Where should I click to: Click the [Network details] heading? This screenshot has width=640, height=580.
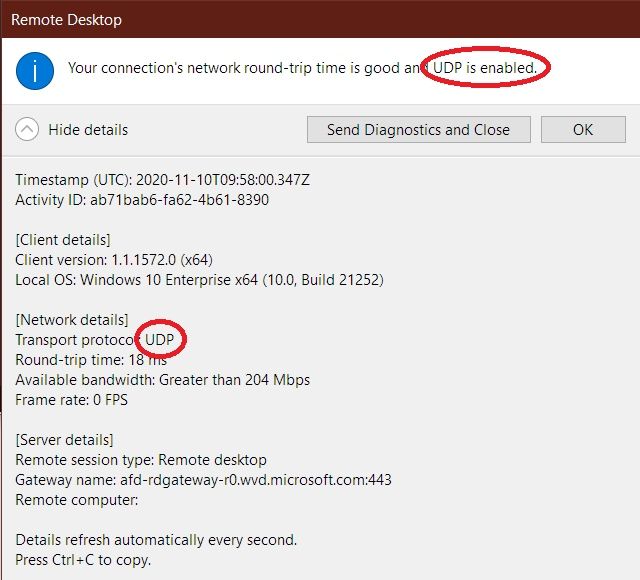[72, 320]
